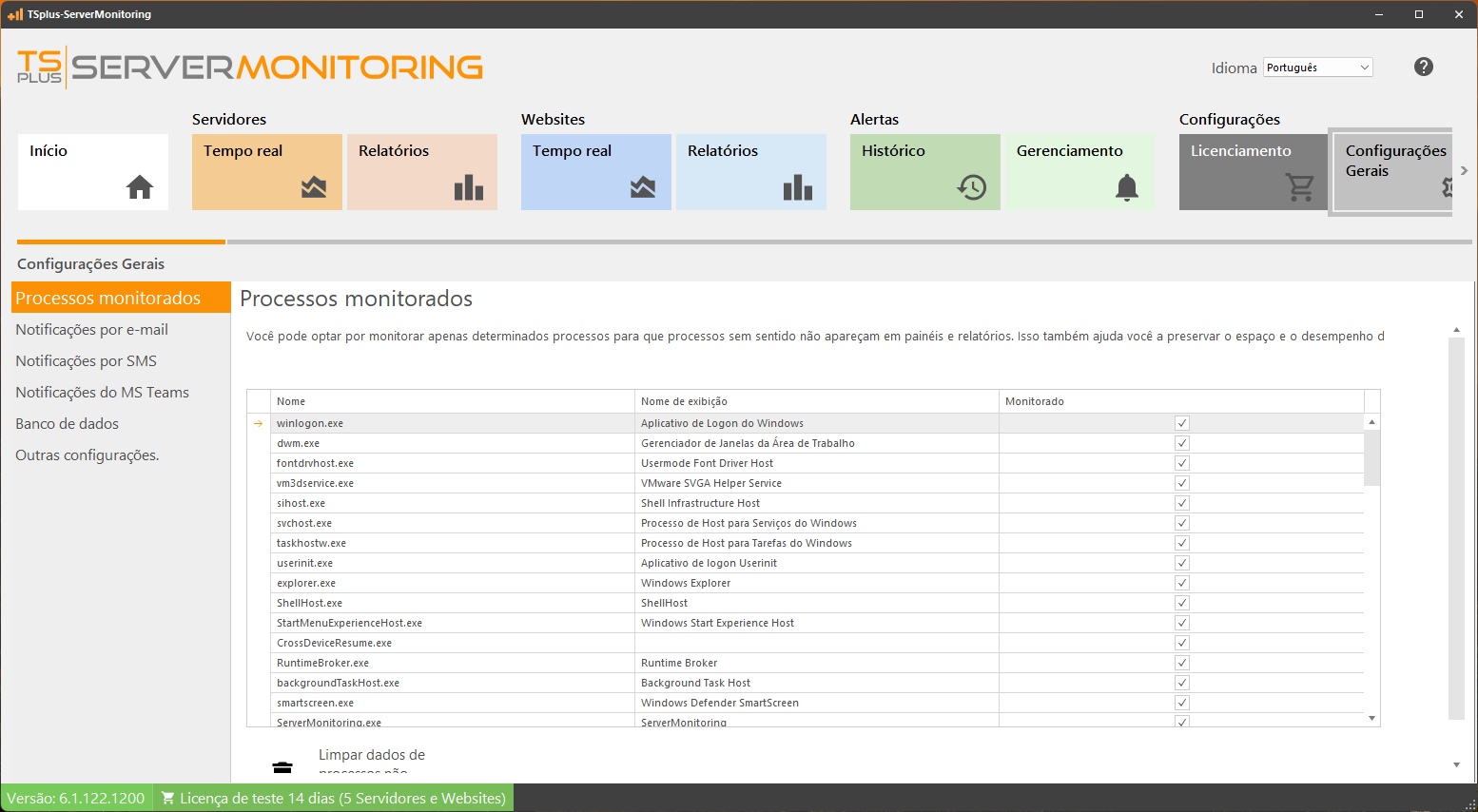Expand tiles with the right chevron arrow

1464,171
